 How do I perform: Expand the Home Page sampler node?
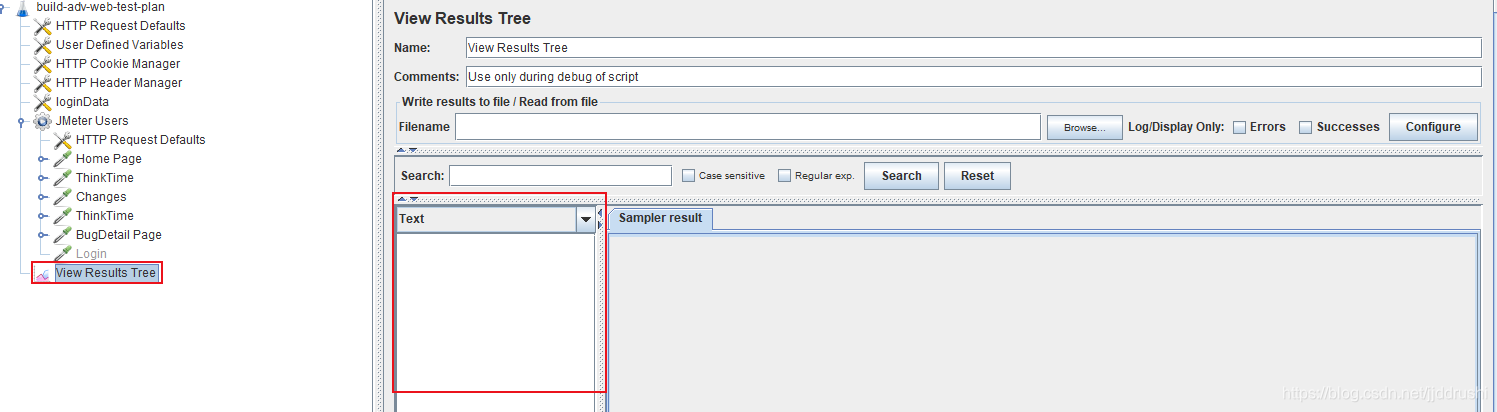coord(42,159)
